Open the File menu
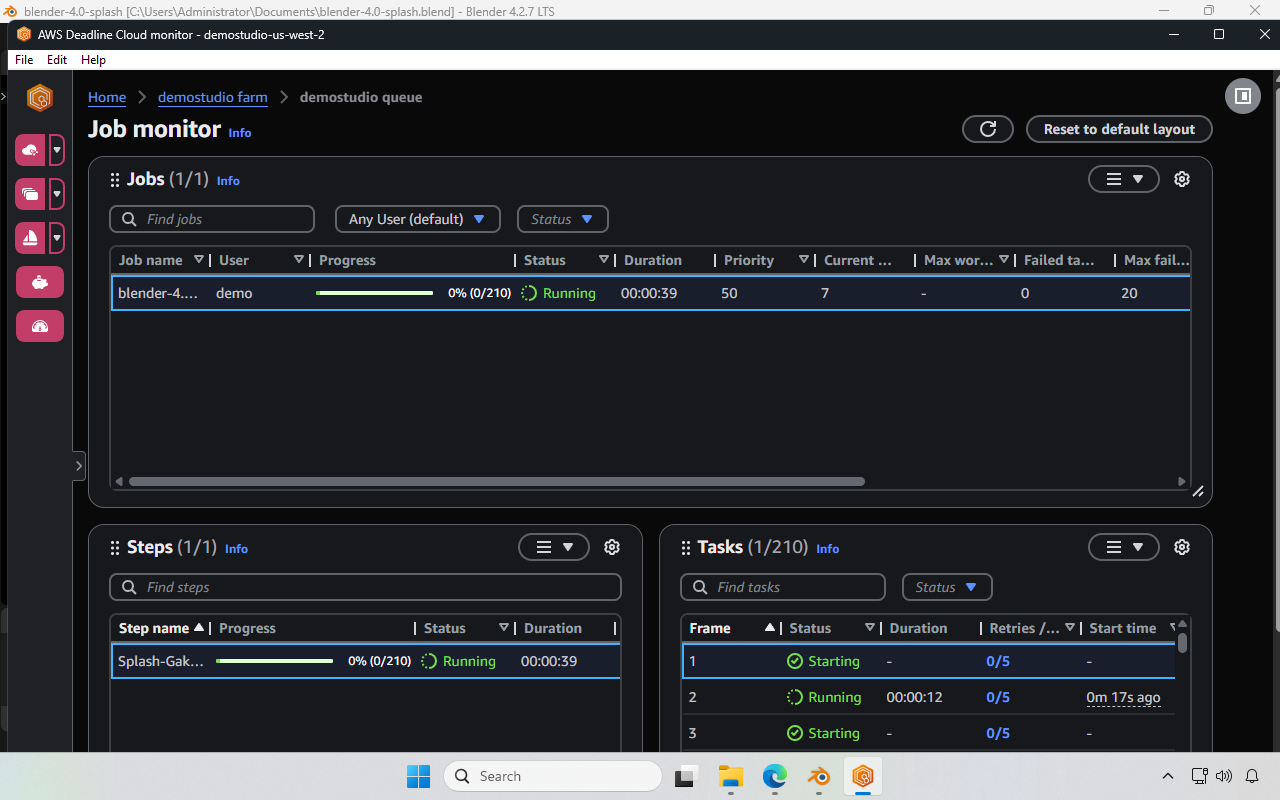The width and height of the screenshot is (1280, 800). click(23, 60)
